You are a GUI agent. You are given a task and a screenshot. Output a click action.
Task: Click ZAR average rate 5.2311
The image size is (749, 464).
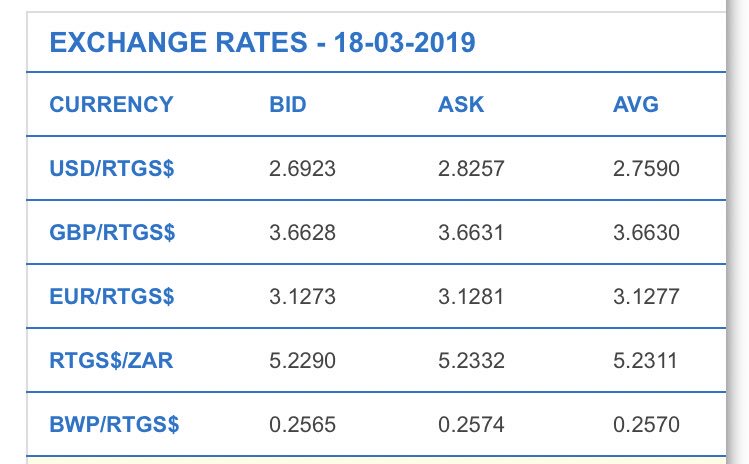click(x=645, y=360)
